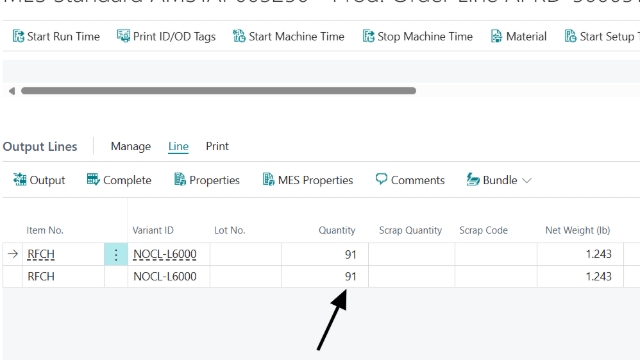The image size is (640, 360).
Task: Switch to the Line tab
Action: click(178, 146)
